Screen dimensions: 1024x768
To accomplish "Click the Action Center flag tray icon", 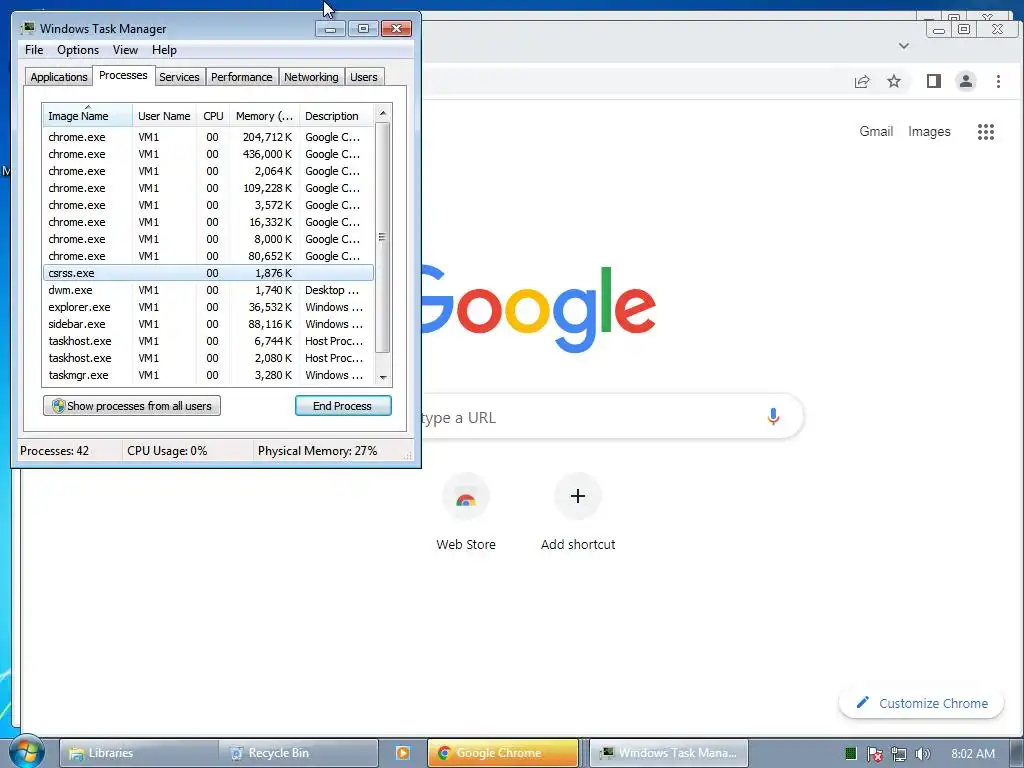I will coord(874,754).
